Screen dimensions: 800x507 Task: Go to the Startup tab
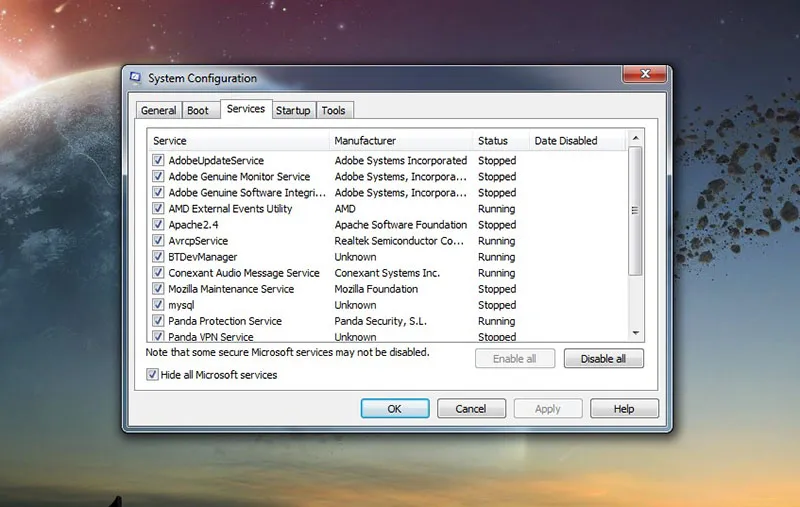(x=293, y=111)
